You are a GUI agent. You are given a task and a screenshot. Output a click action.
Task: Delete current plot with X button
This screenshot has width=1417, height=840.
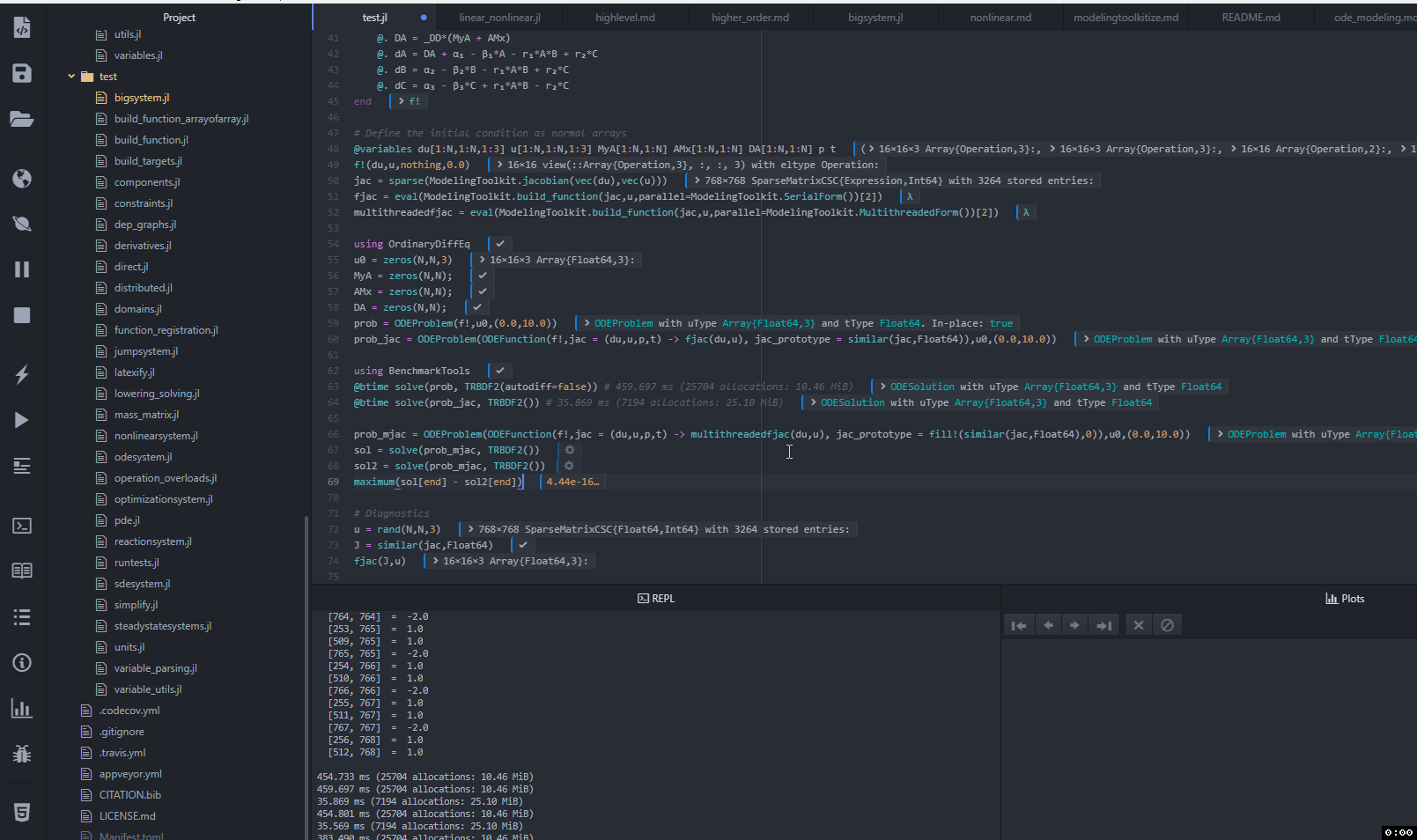tap(1139, 625)
